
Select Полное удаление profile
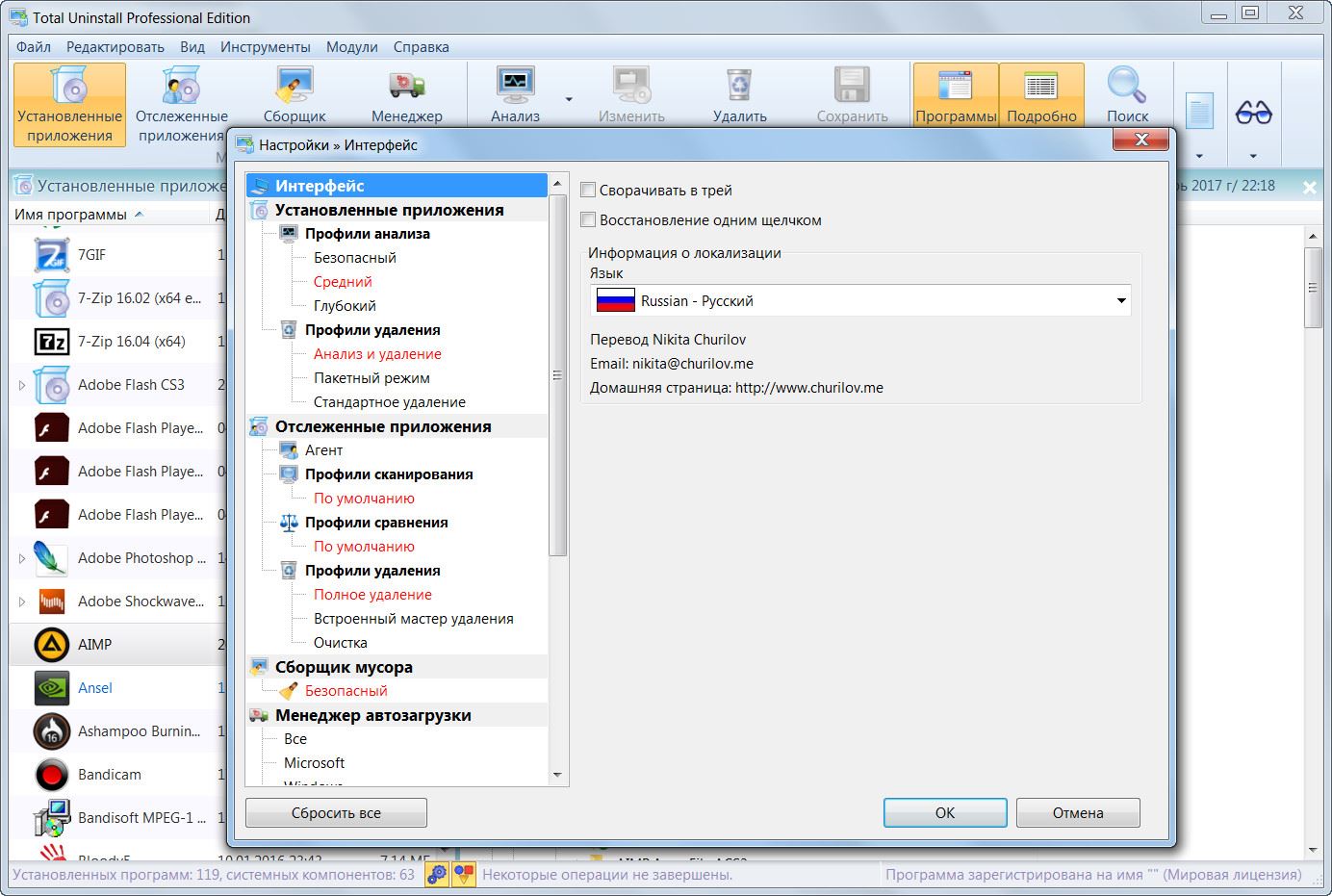pyautogui.click(x=372, y=595)
